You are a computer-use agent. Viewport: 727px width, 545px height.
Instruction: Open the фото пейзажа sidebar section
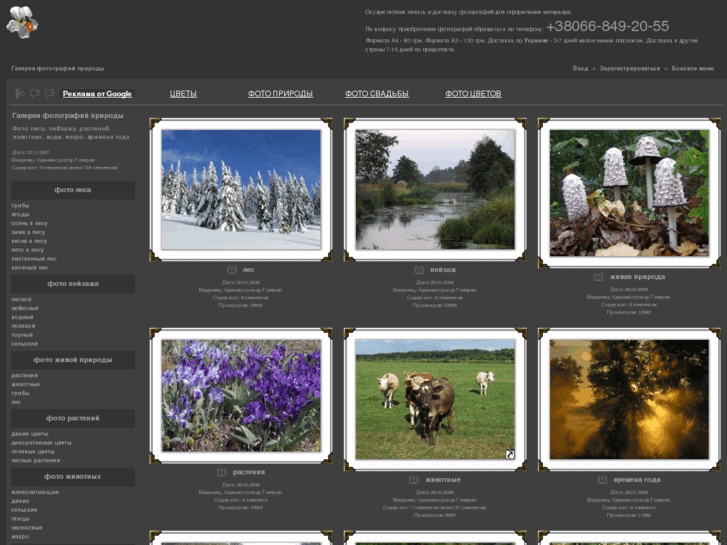(x=73, y=284)
